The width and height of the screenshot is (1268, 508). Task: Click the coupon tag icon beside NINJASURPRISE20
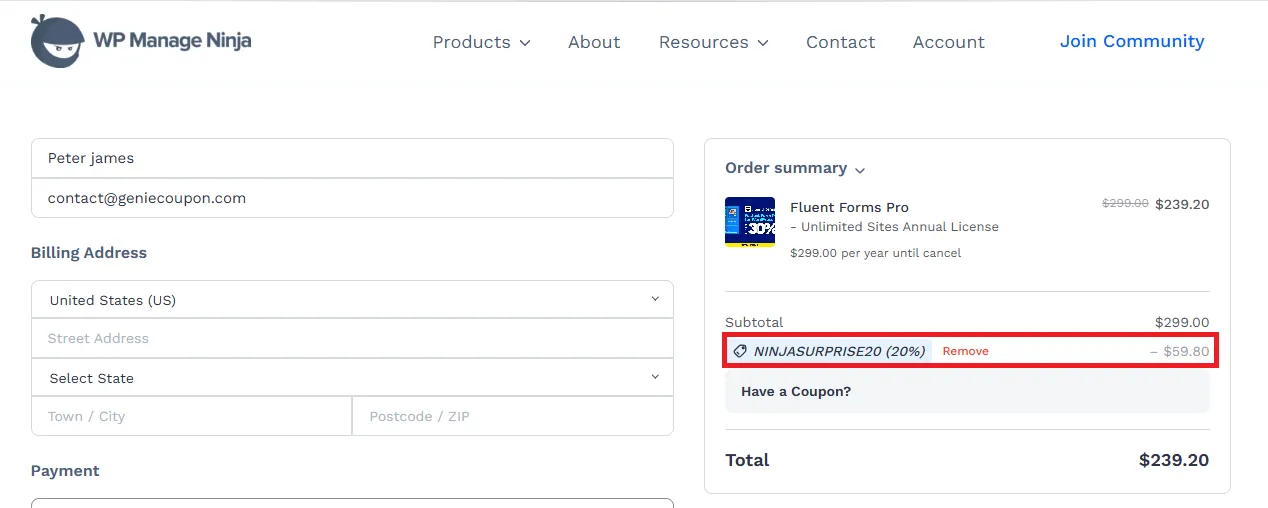(740, 351)
